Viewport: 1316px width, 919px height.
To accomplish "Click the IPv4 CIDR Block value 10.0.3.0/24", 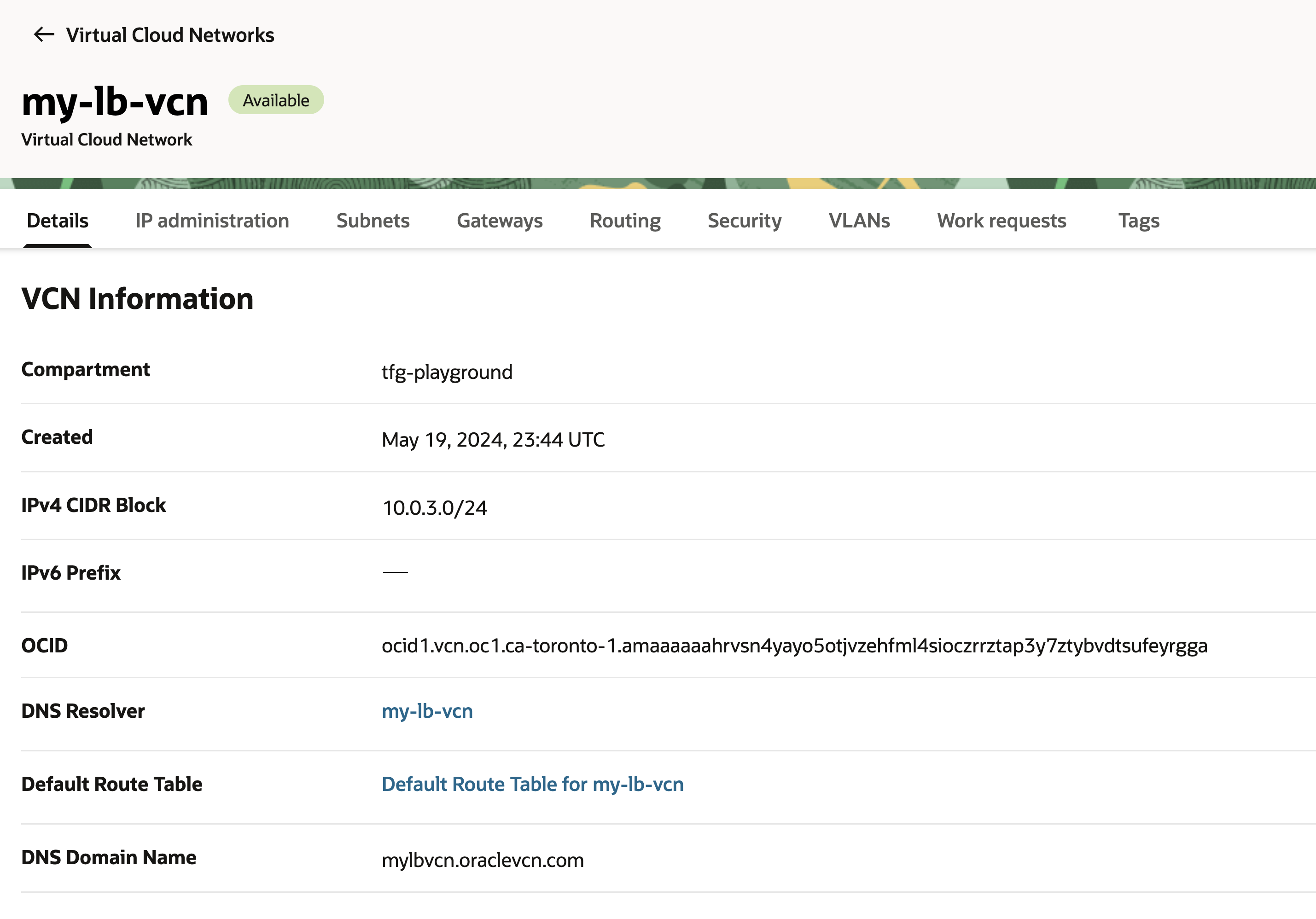I will click(435, 508).
